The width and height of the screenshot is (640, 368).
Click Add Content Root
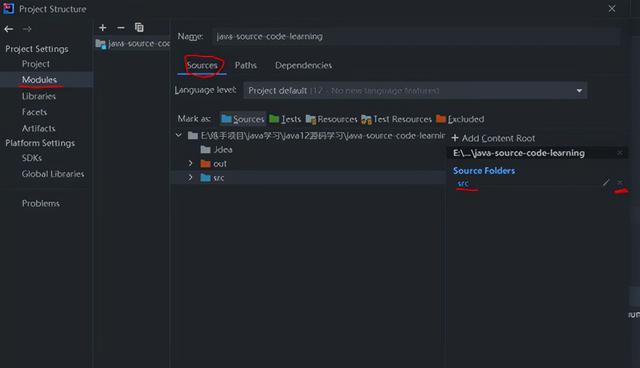tap(493, 138)
